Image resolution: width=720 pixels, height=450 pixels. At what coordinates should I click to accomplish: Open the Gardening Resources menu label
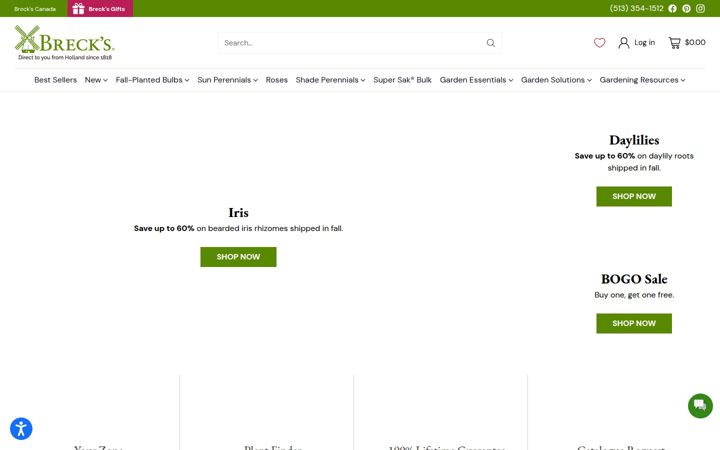639,80
